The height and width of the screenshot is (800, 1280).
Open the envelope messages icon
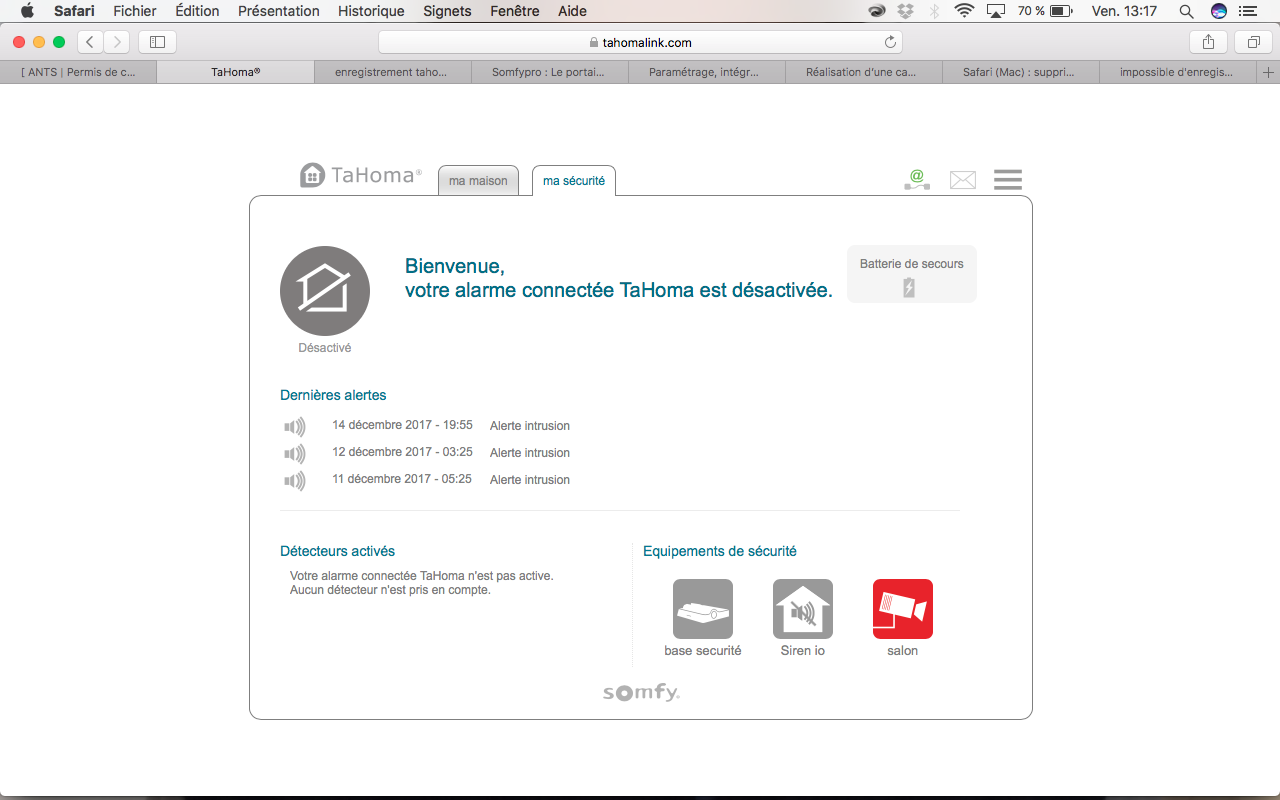(x=963, y=180)
